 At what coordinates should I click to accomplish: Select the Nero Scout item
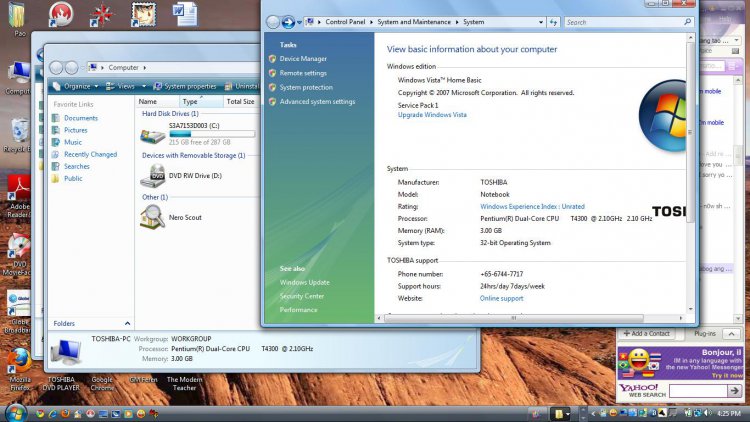click(171, 217)
